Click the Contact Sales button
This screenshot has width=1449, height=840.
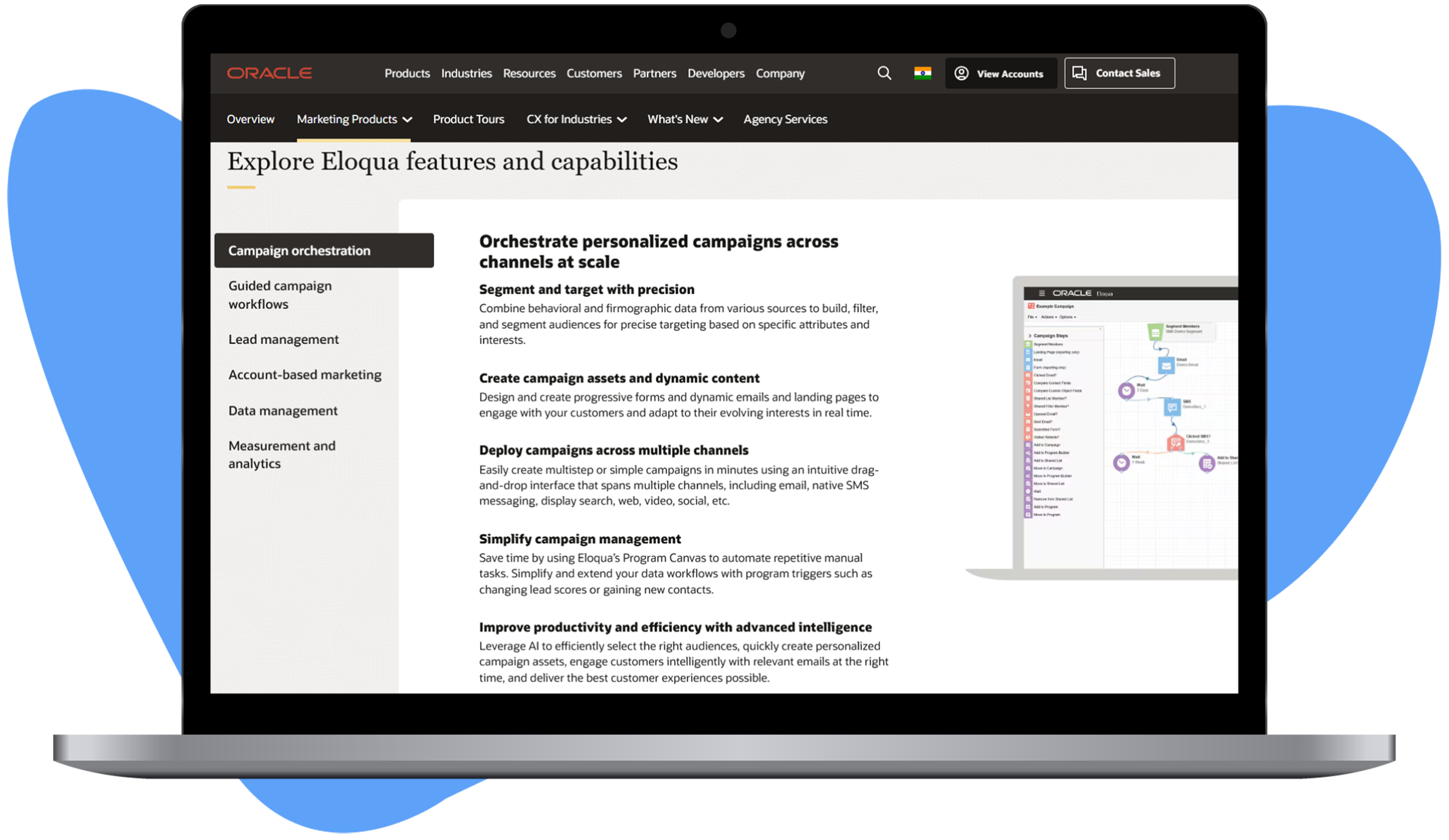[1119, 73]
